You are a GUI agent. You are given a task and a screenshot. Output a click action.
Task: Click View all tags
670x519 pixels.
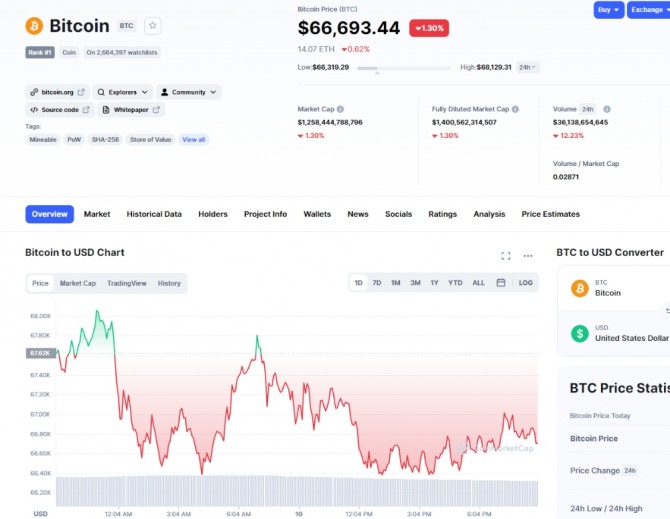(194, 140)
